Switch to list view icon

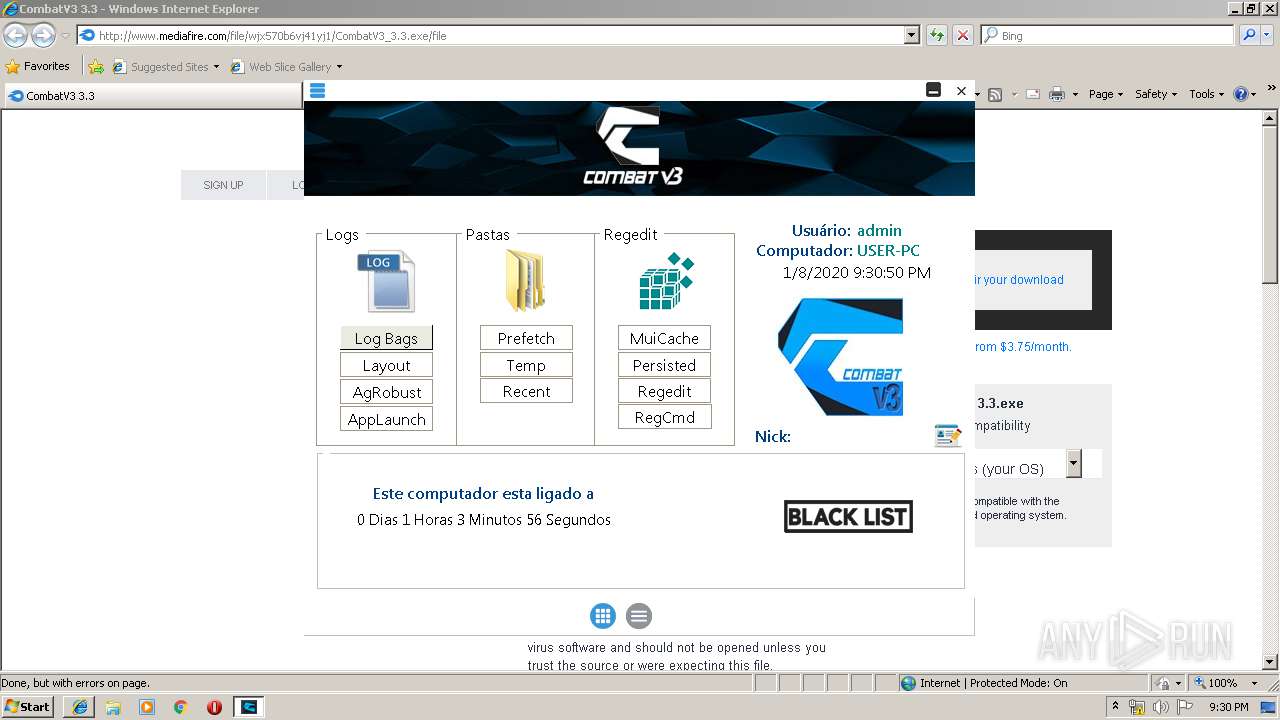point(639,616)
